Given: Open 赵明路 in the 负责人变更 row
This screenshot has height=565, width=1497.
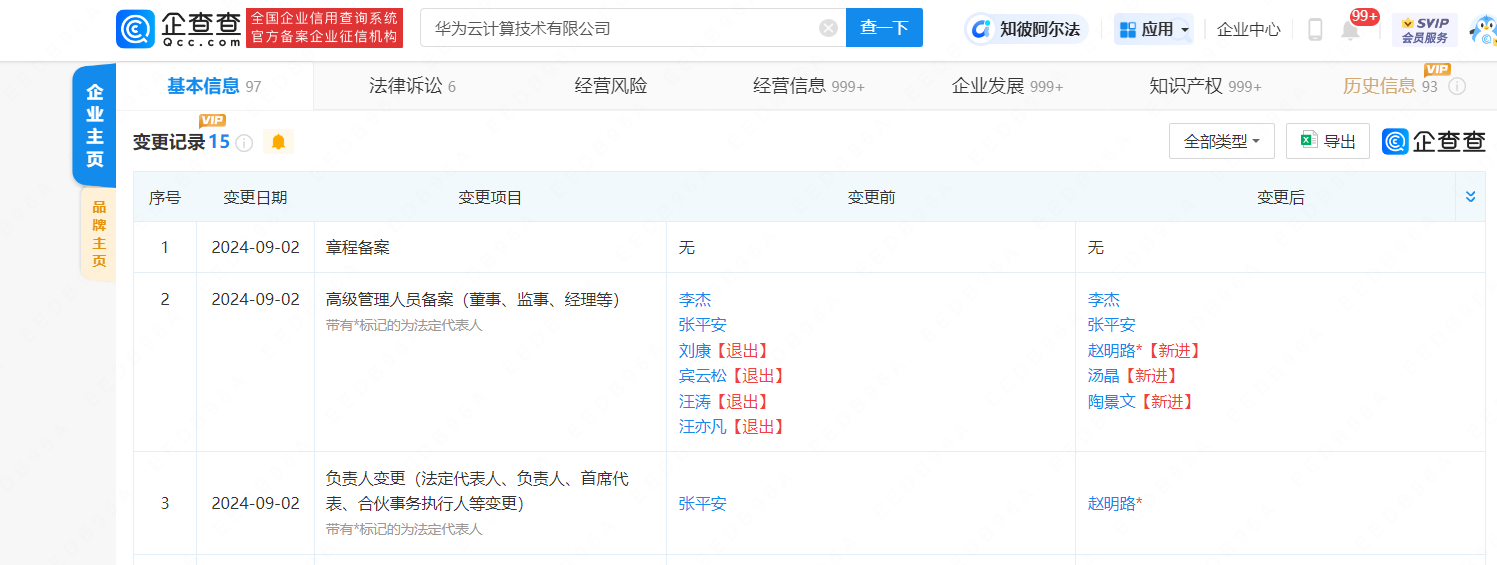Looking at the screenshot, I should 1112,504.
